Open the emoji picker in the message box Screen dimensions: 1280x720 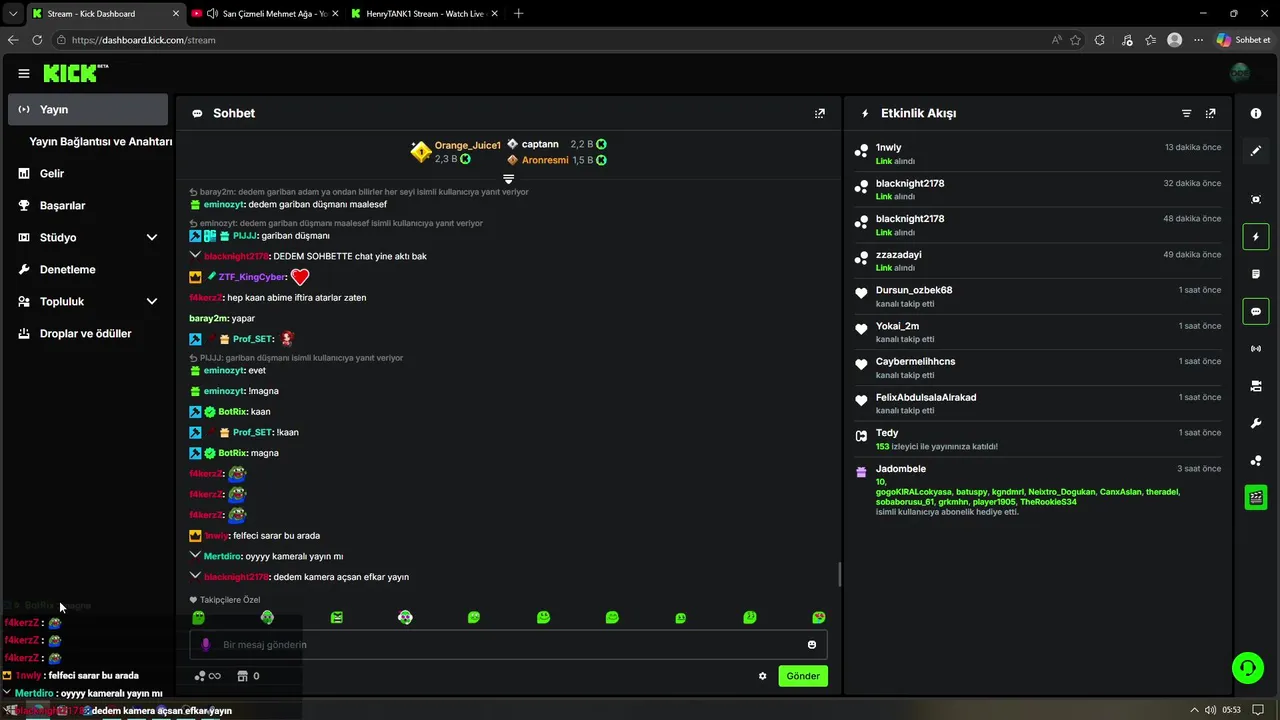click(812, 645)
